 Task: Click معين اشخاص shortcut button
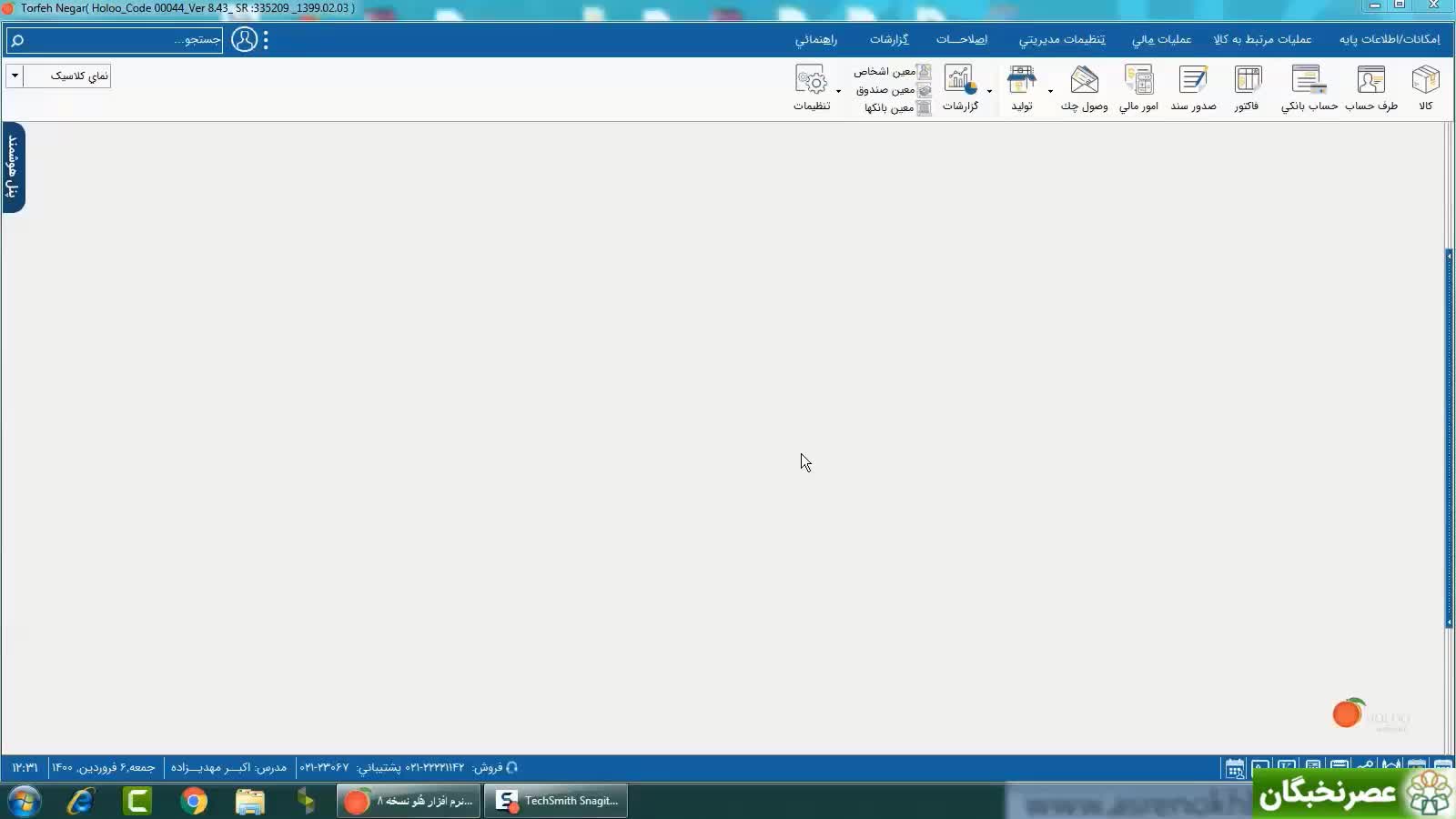click(x=892, y=71)
